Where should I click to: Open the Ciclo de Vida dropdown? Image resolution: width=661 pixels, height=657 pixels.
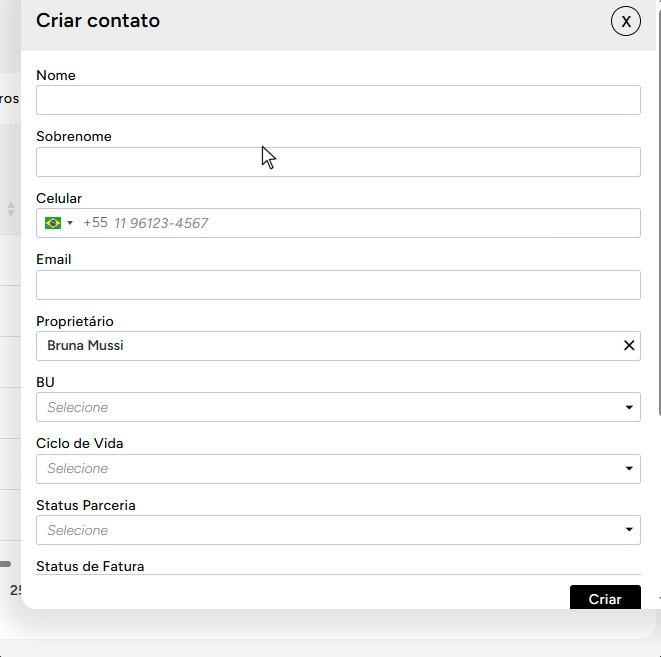(629, 468)
